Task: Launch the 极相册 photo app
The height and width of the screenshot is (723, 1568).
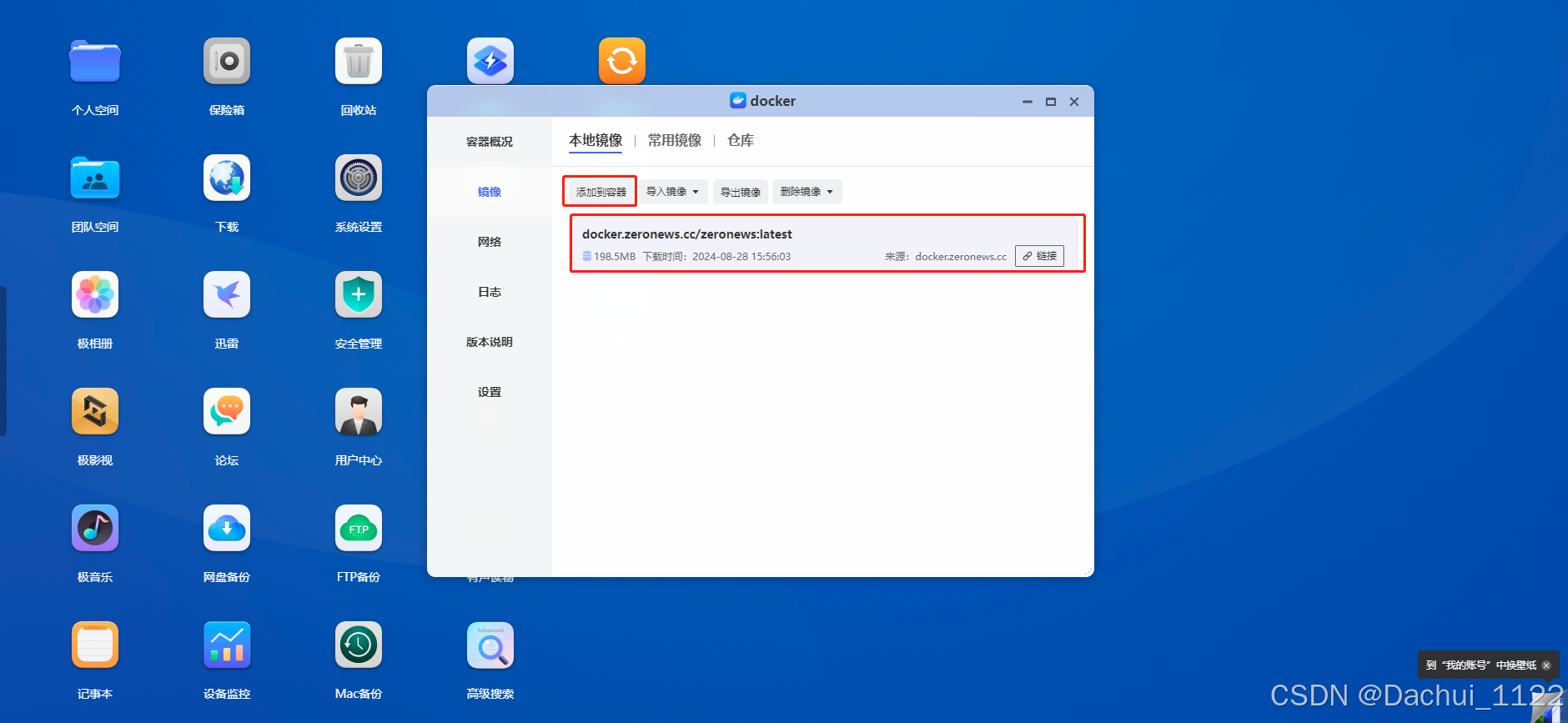Action: (95, 294)
